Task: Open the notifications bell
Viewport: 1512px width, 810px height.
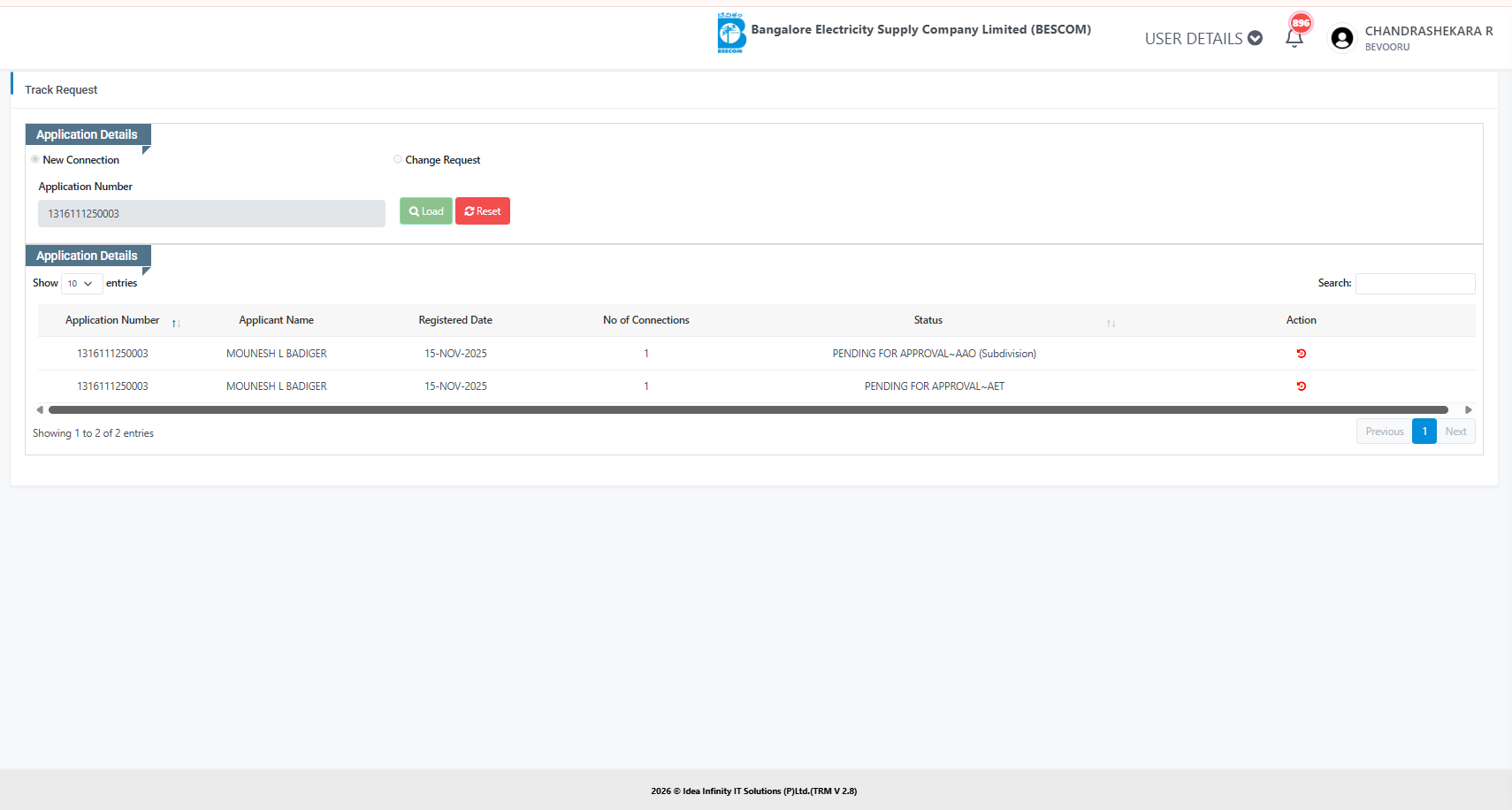Action: [1294, 38]
